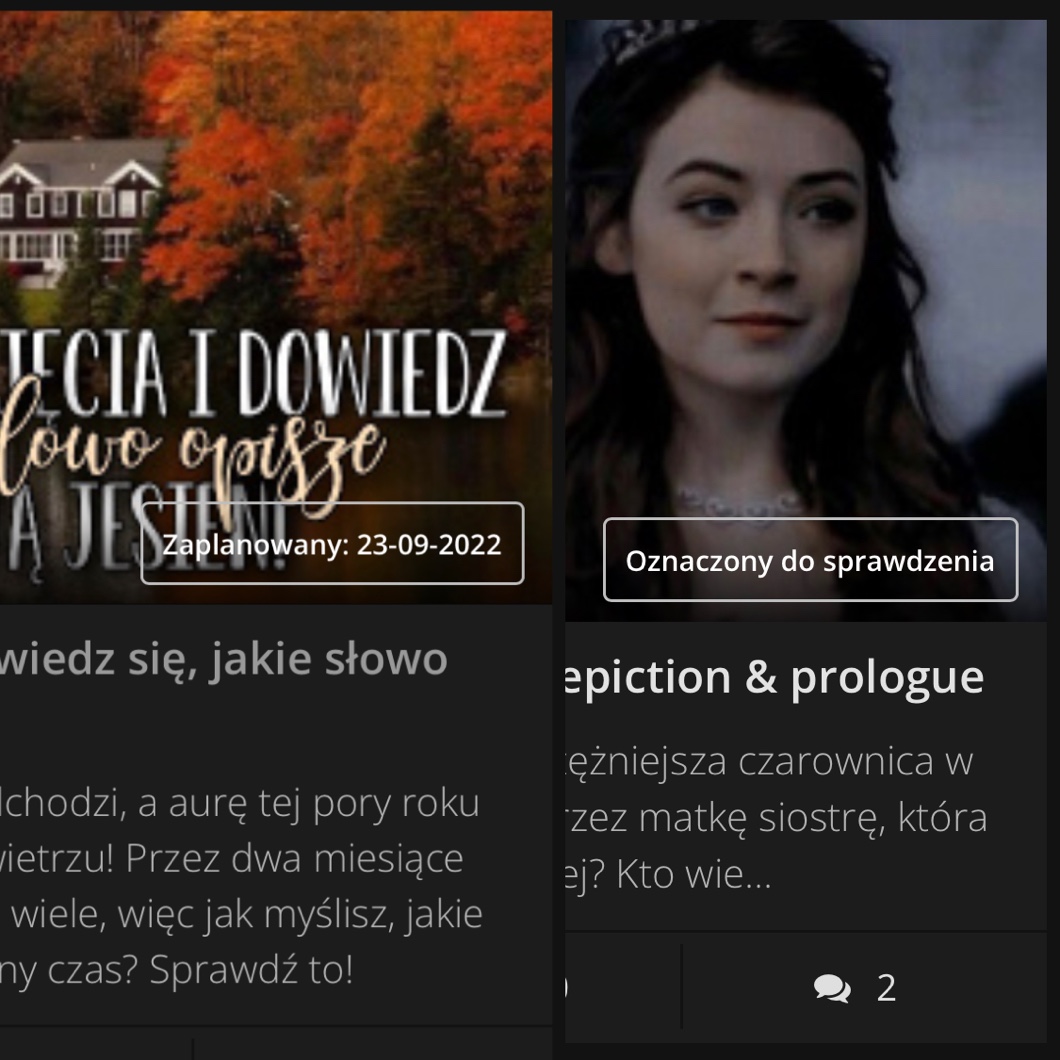Open the 'epiction & prologue' title
The width and height of the screenshot is (1060, 1060).
point(775,677)
